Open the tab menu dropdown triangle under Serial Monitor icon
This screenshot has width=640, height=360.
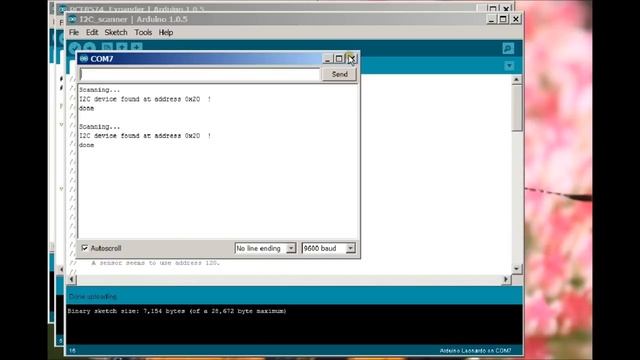509,66
